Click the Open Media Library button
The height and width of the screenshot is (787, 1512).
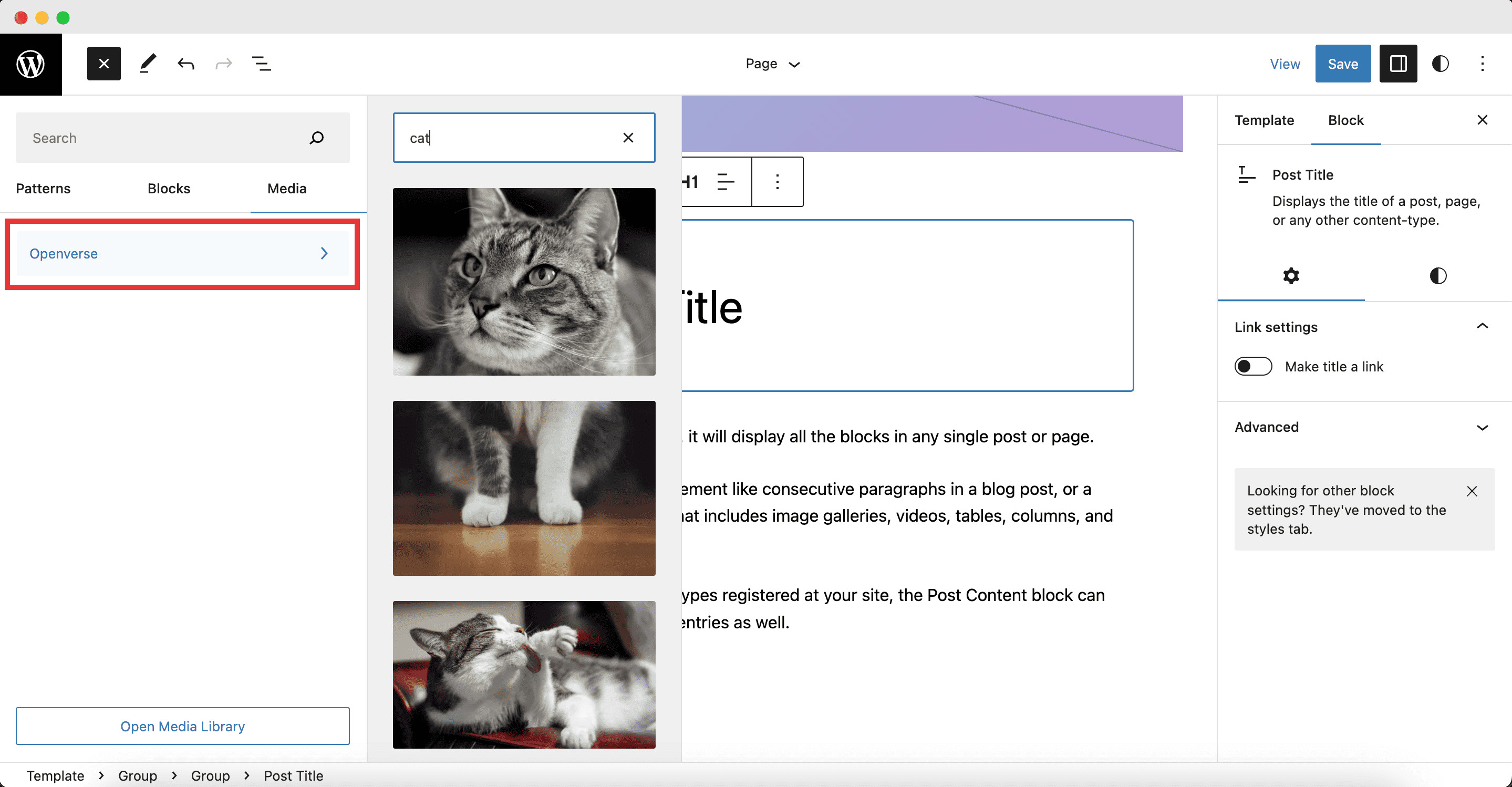pos(182,726)
